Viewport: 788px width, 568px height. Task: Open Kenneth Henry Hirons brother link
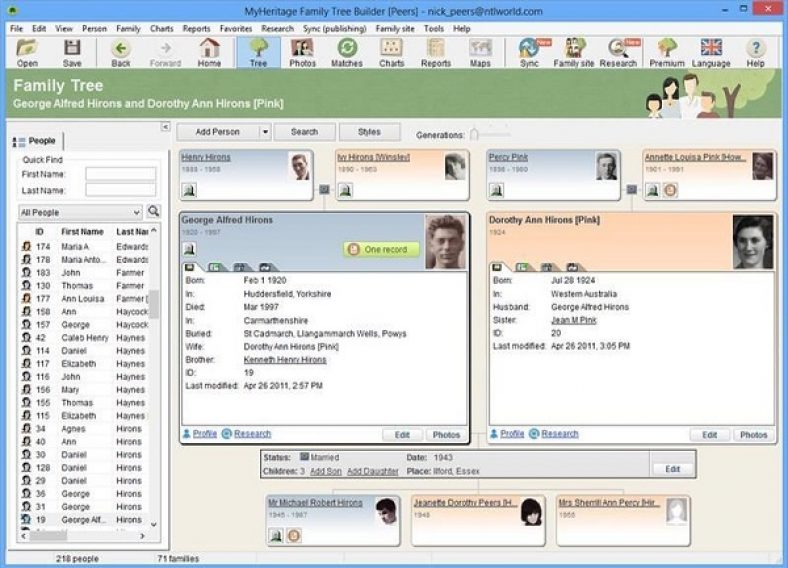click(285, 360)
